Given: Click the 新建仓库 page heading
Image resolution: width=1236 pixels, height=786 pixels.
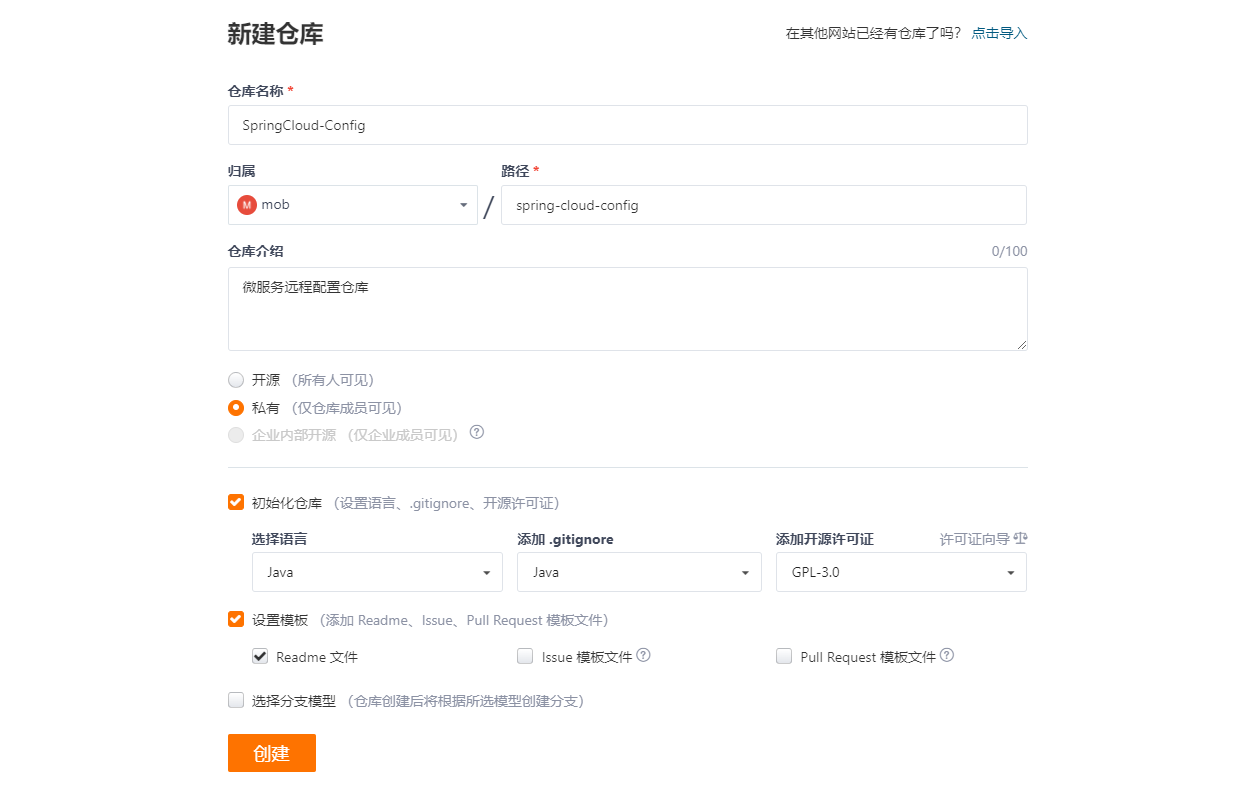Looking at the screenshot, I should [276, 34].
